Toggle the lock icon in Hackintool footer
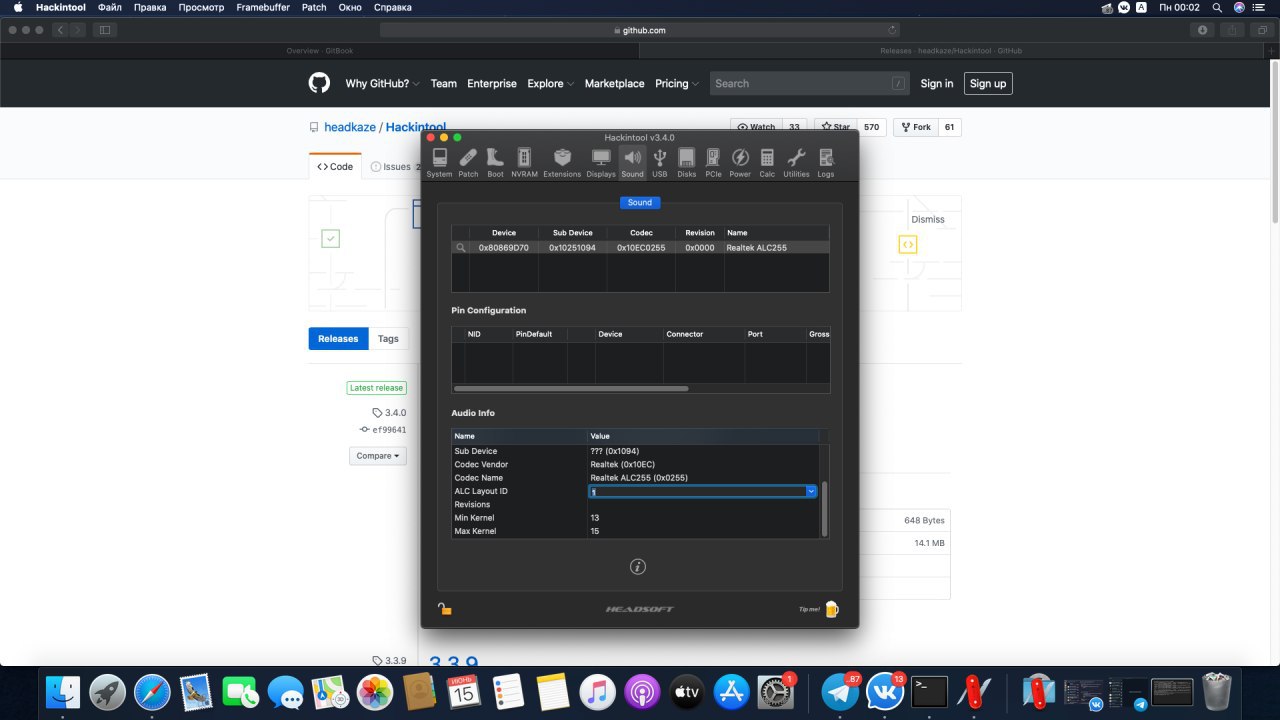 pos(445,608)
